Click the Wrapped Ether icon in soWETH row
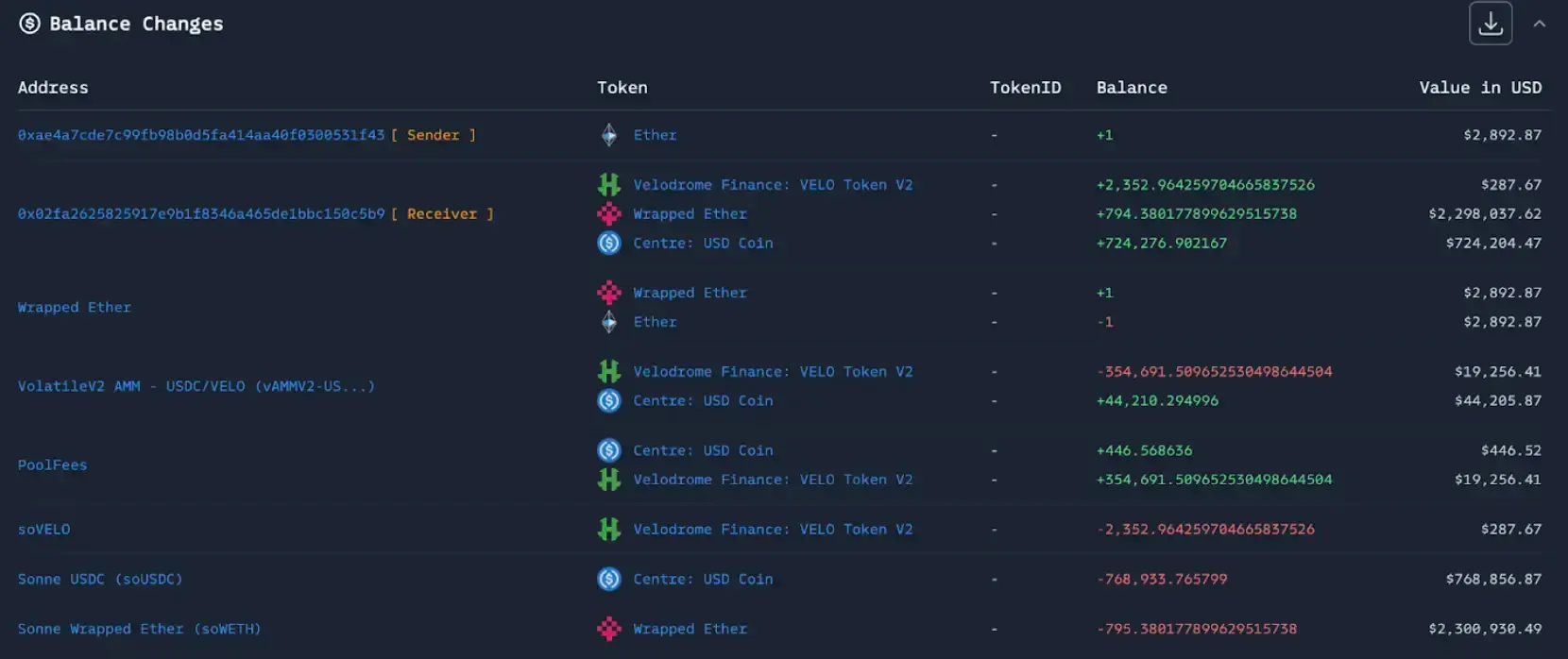 [x=609, y=629]
